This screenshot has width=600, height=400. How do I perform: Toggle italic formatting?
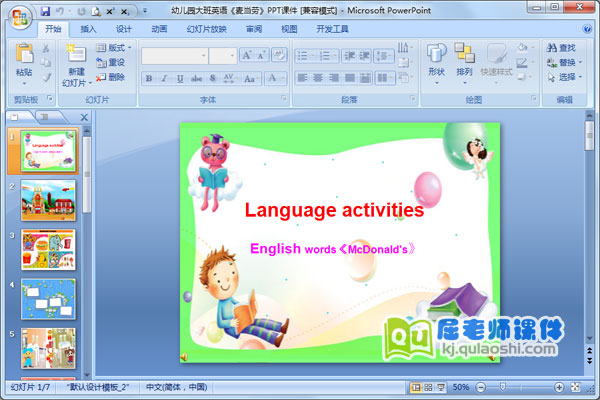tap(164, 78)
